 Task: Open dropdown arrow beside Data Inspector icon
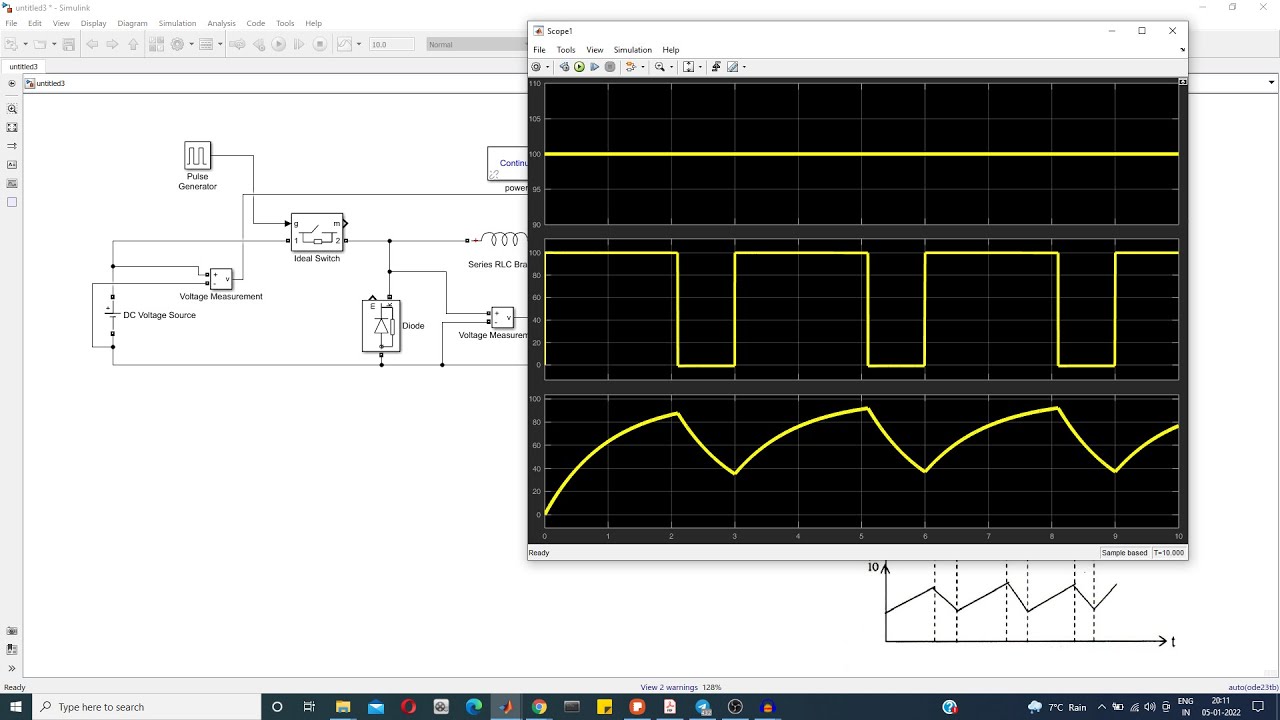pos(359,44)
